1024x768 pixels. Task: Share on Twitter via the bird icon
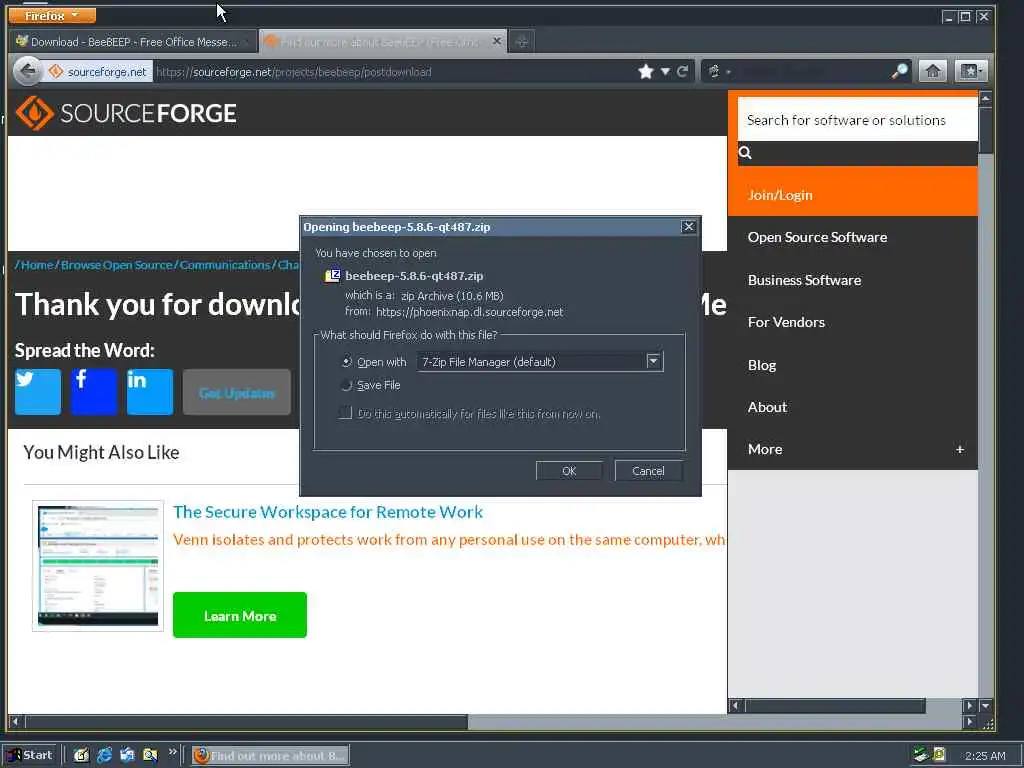coord(38,392)
